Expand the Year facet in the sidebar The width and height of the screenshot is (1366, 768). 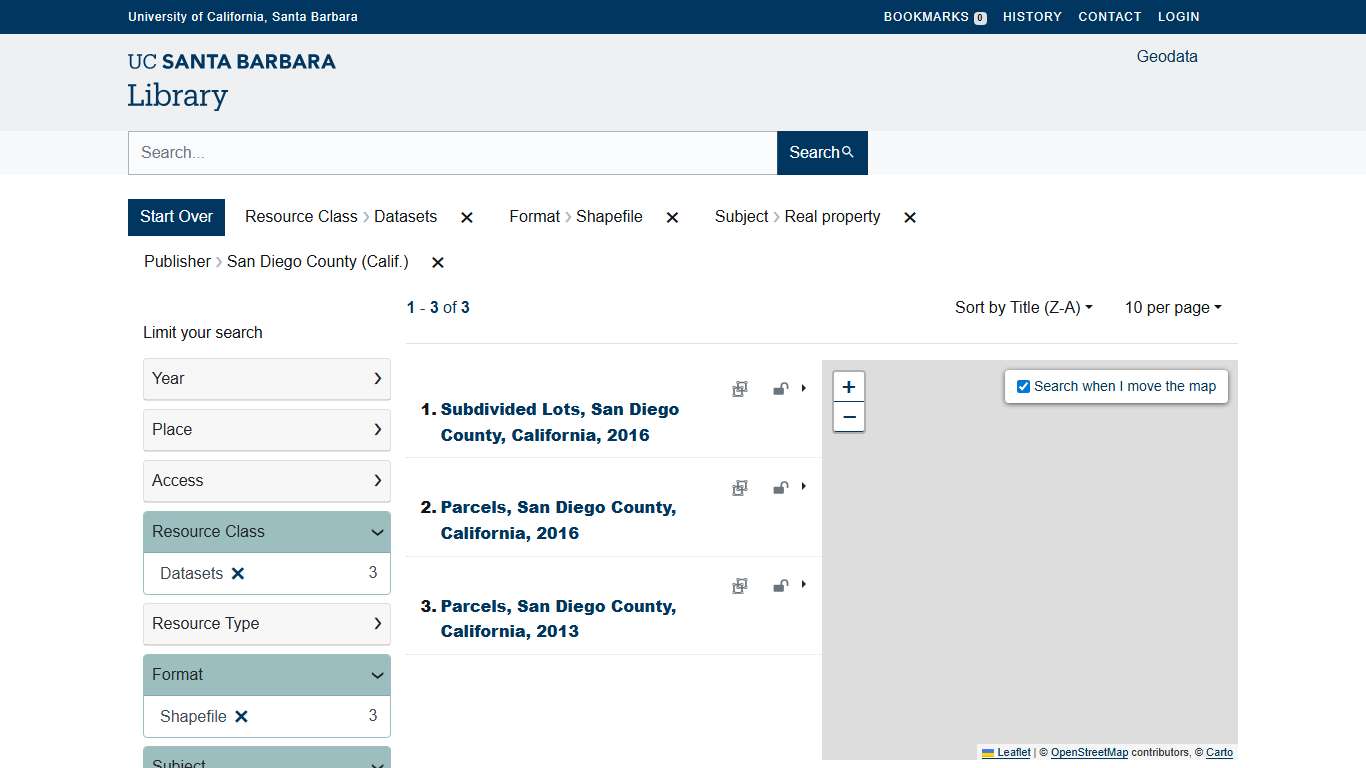[x=266, y=379]
